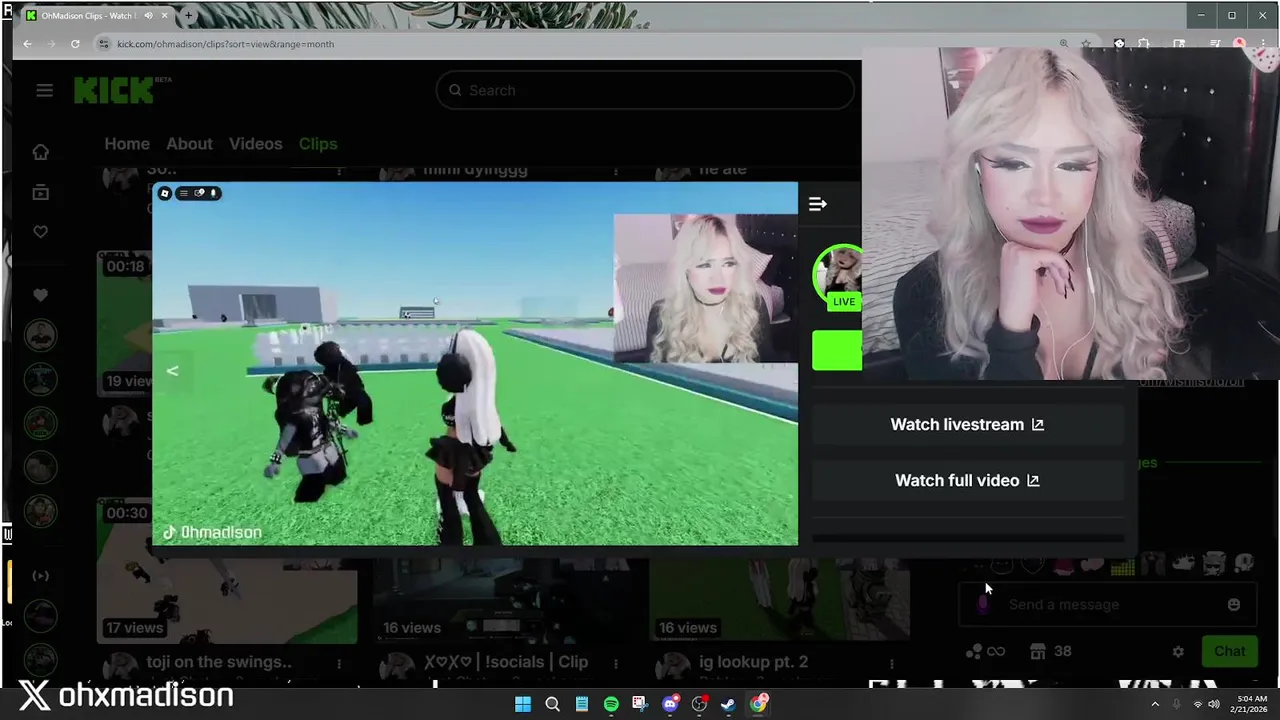The image size is (1280, 720).
Task: Open the clip titled ig lookup pt. 2
Action: coord(753,662)
